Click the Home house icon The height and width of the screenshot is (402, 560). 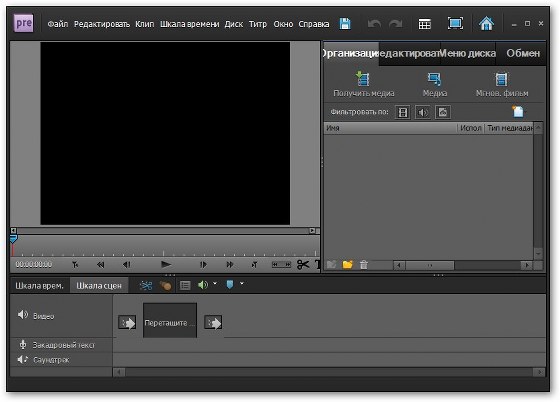tap(486, 24)
